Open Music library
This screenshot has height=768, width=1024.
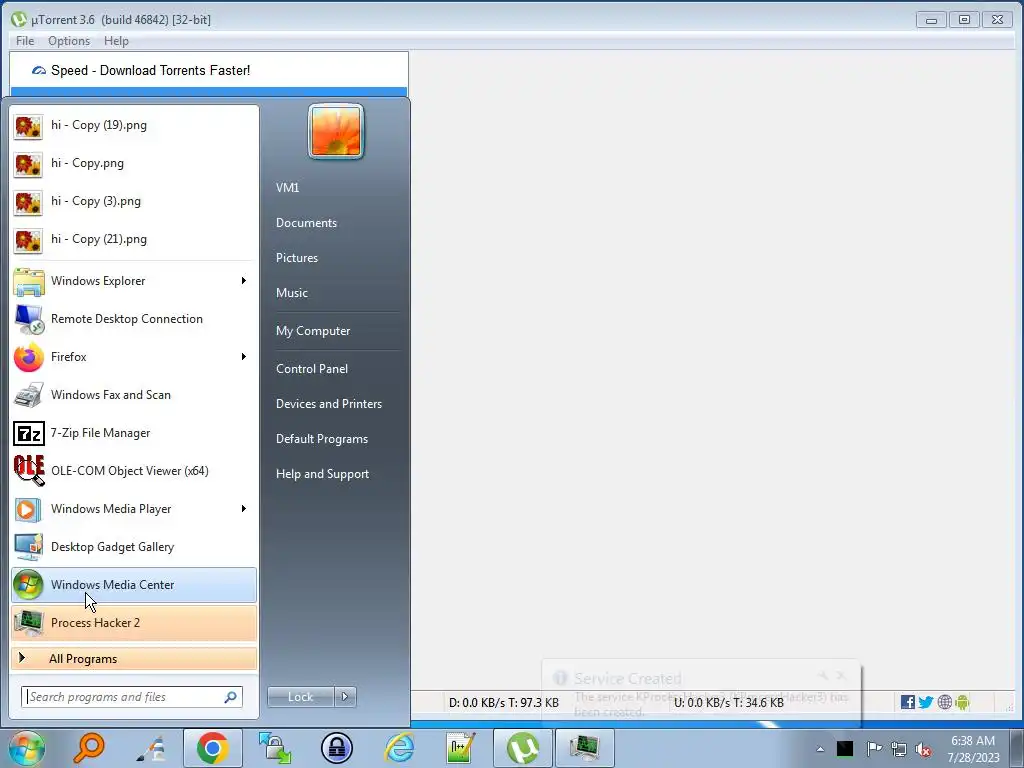click(291, 293)
